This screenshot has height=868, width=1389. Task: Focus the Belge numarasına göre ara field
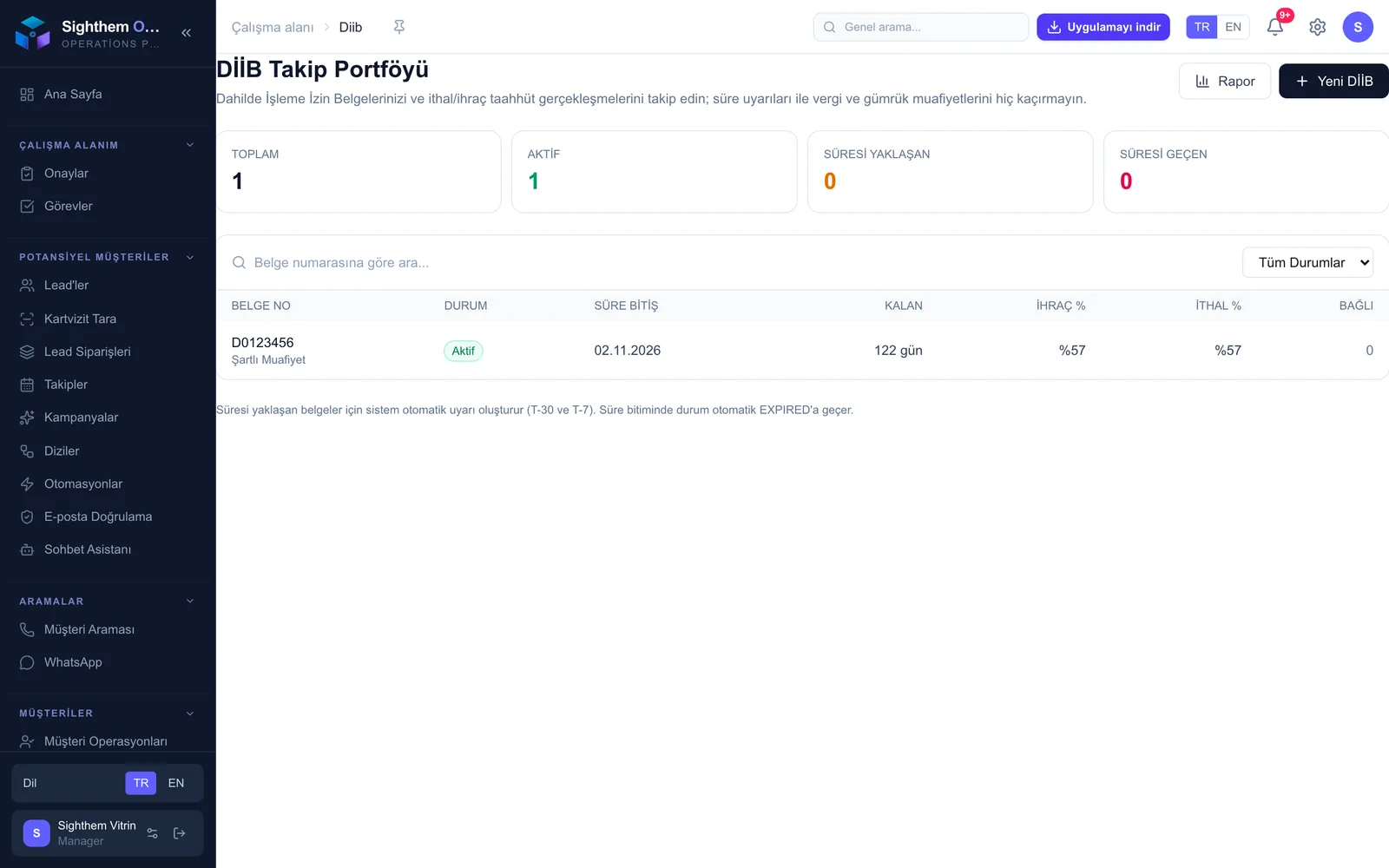coord(729,262)
